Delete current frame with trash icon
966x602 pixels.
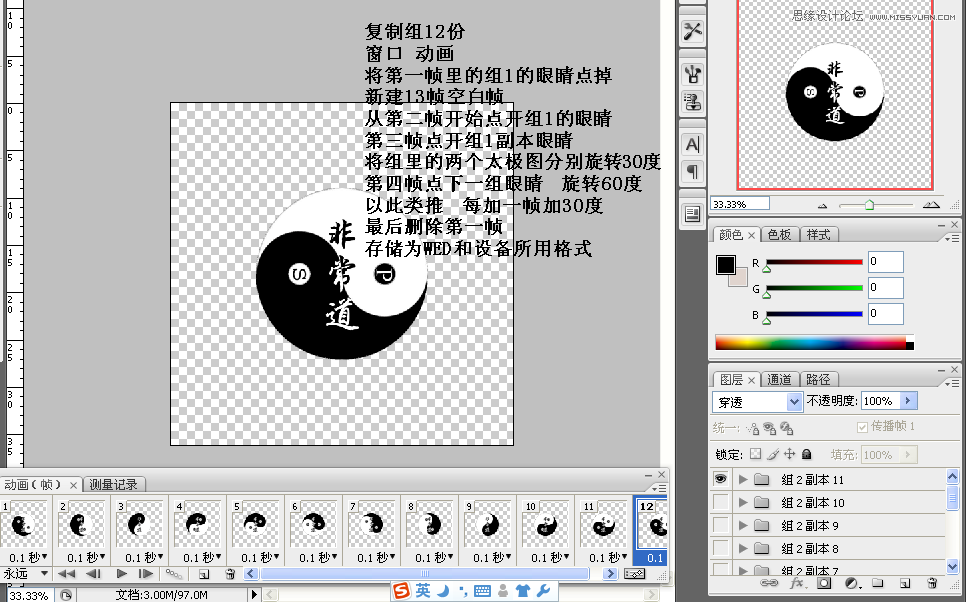click(x=230, y=574)
